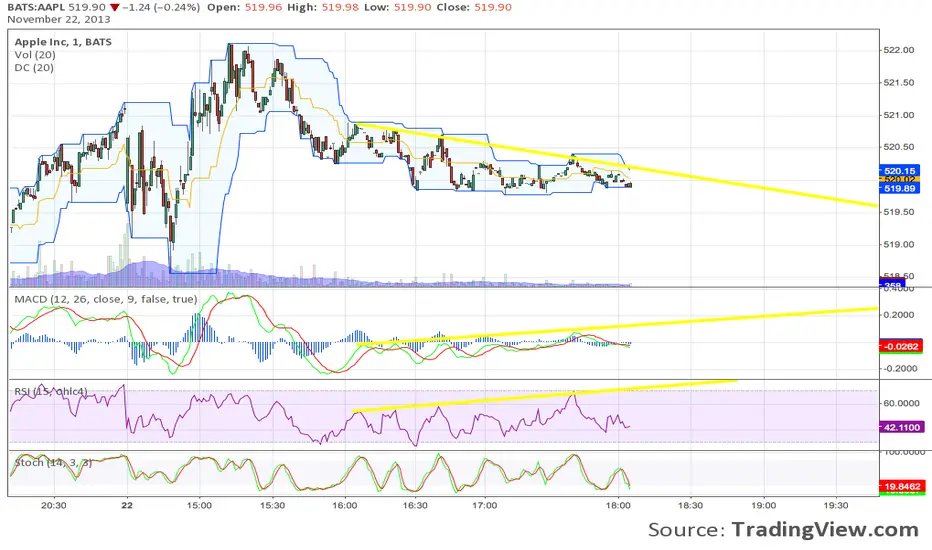Click the Close: 519.90 value in header
932x550 pixels.
pos(474,7)
